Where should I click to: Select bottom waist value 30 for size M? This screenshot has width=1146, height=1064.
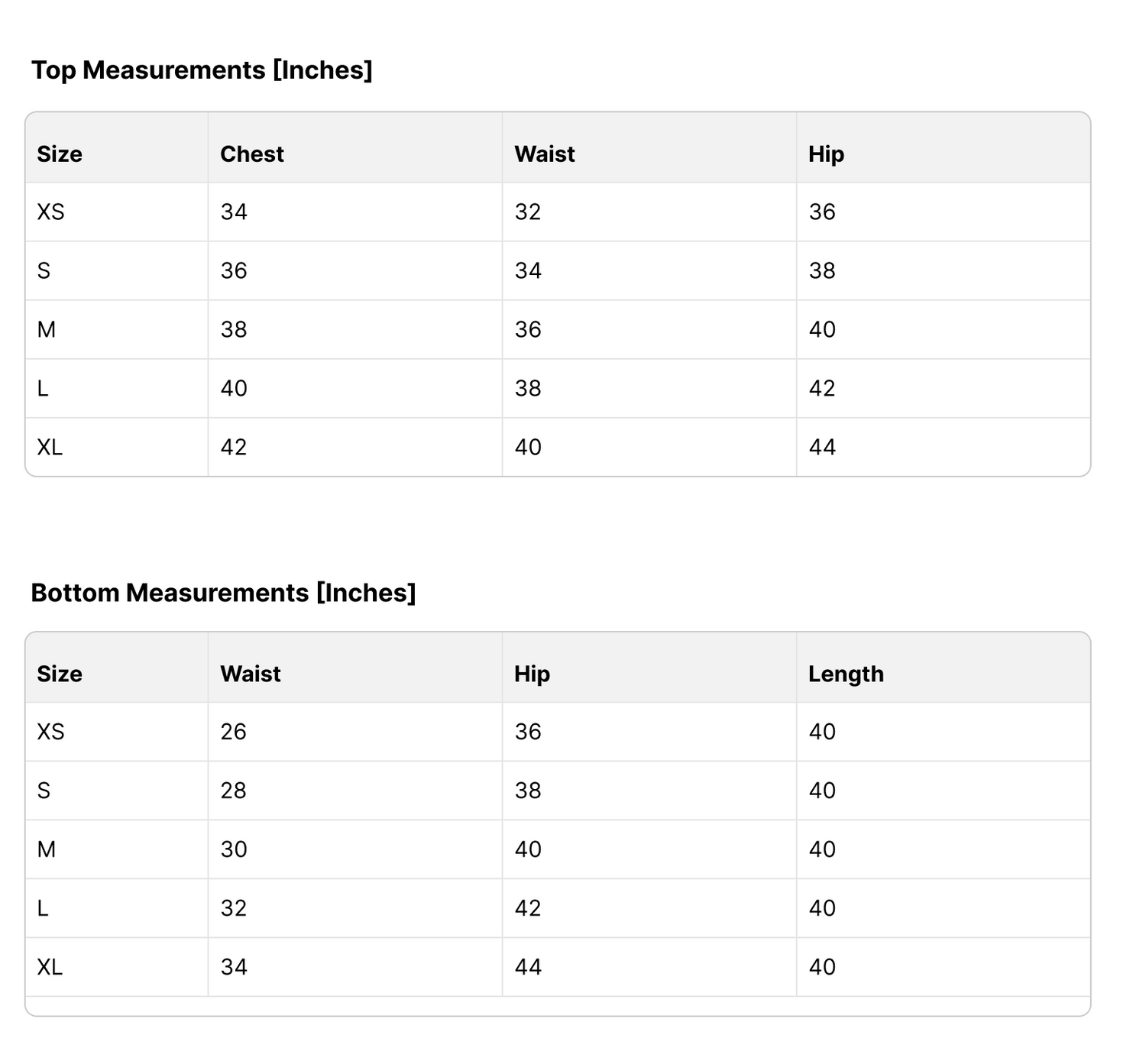pyautogui.click(x=234, y=850)
